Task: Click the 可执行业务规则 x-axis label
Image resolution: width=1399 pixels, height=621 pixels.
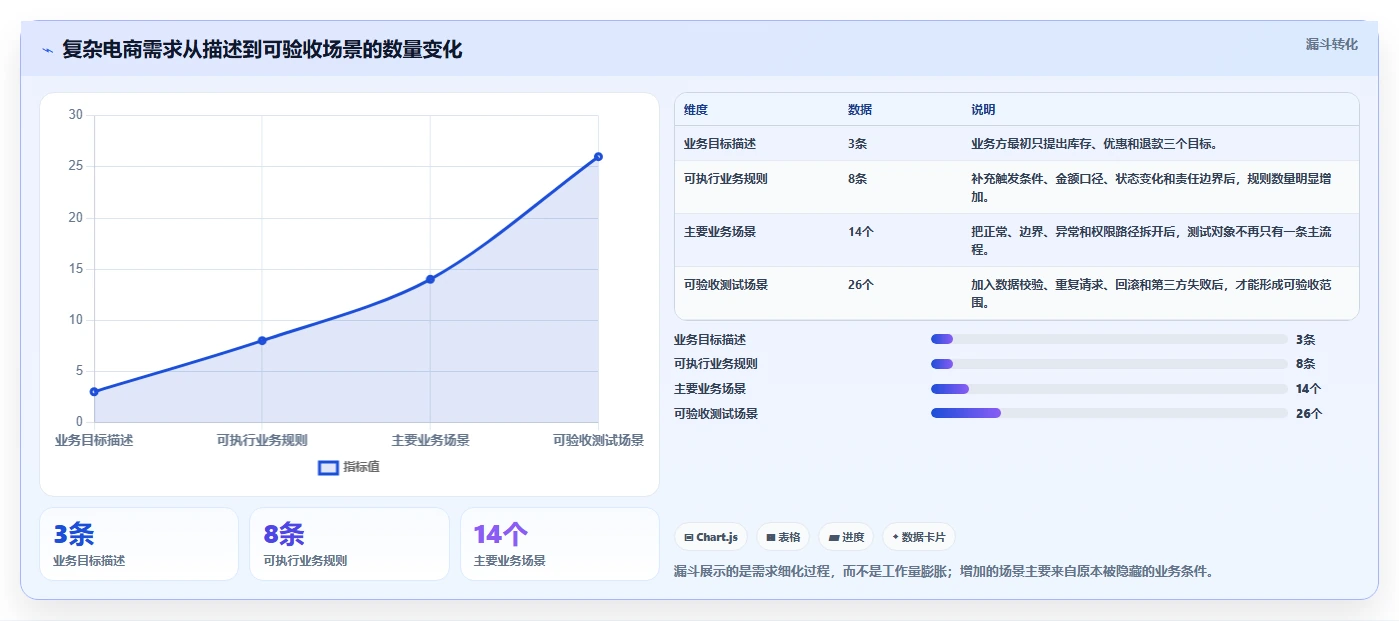Action: [x=262, y=440]
